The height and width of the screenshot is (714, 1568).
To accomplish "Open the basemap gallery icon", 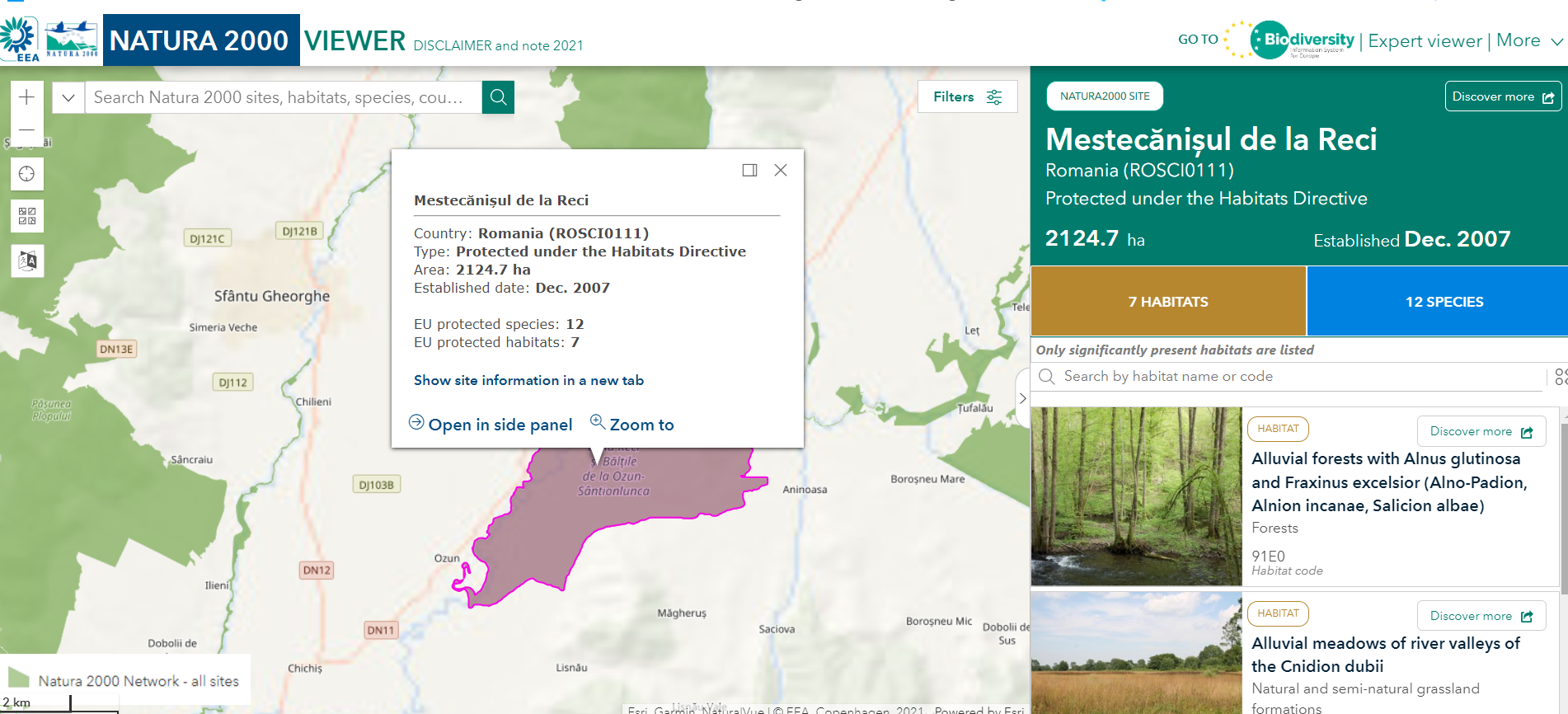I will tap(27, 216).
